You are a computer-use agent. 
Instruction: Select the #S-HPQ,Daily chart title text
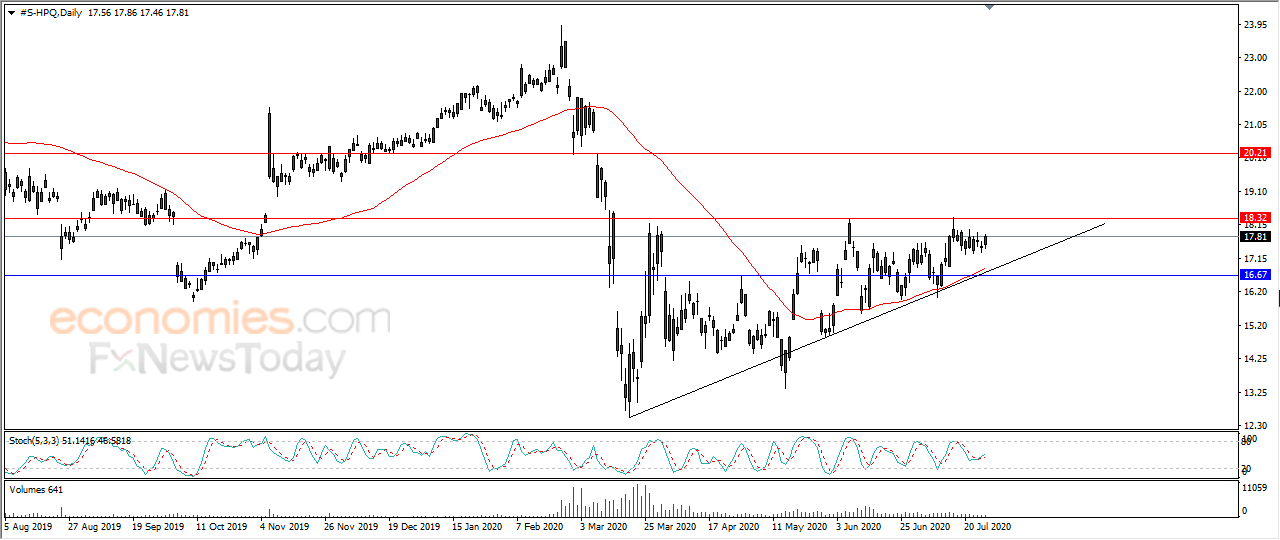coord(51,12)
